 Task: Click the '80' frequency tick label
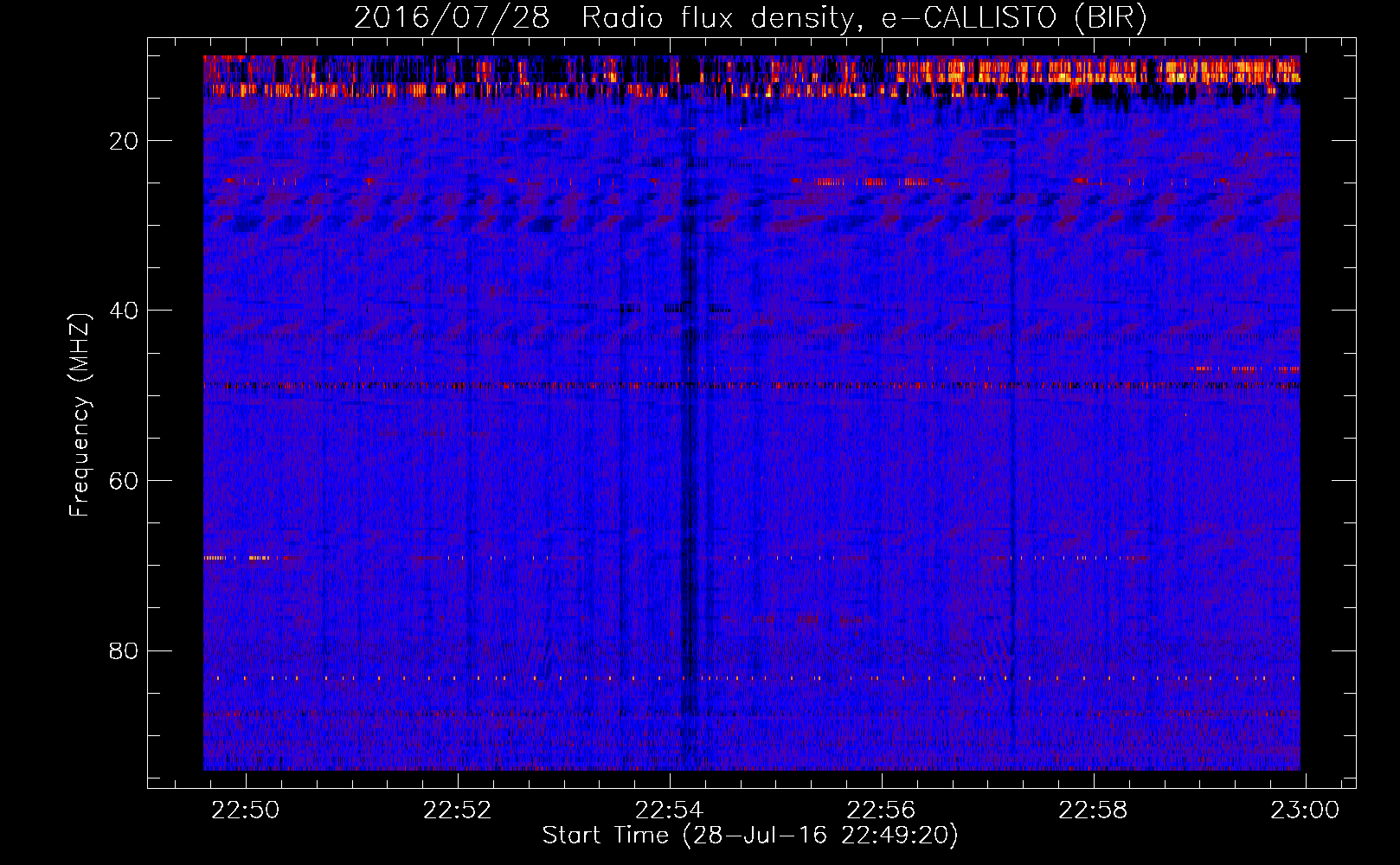click(x=125, y=650)
